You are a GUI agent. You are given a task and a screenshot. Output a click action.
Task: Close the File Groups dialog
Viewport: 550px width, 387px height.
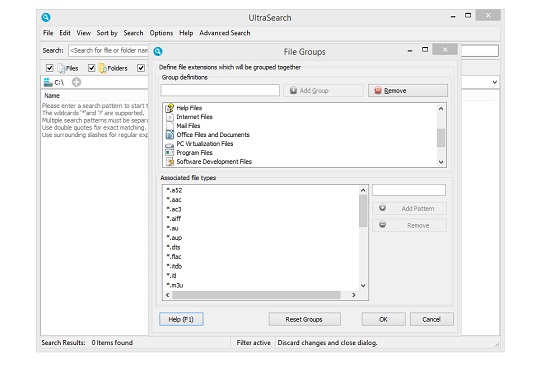pyautogui.click(x=445, y=49)
